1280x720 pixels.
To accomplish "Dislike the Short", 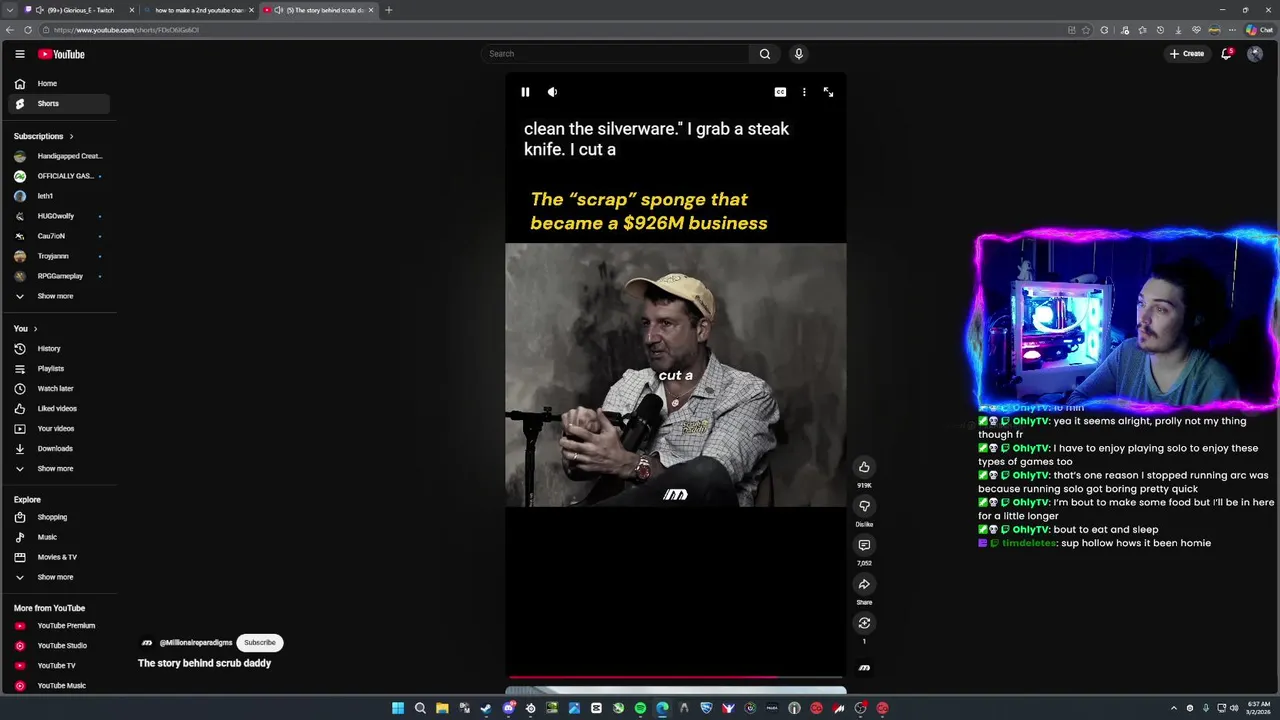I will (x=864, y=506).
